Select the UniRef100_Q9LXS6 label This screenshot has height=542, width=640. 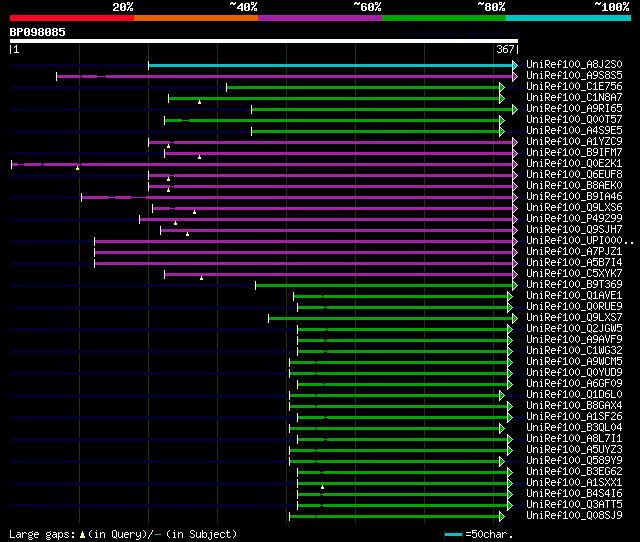[574, 208]
